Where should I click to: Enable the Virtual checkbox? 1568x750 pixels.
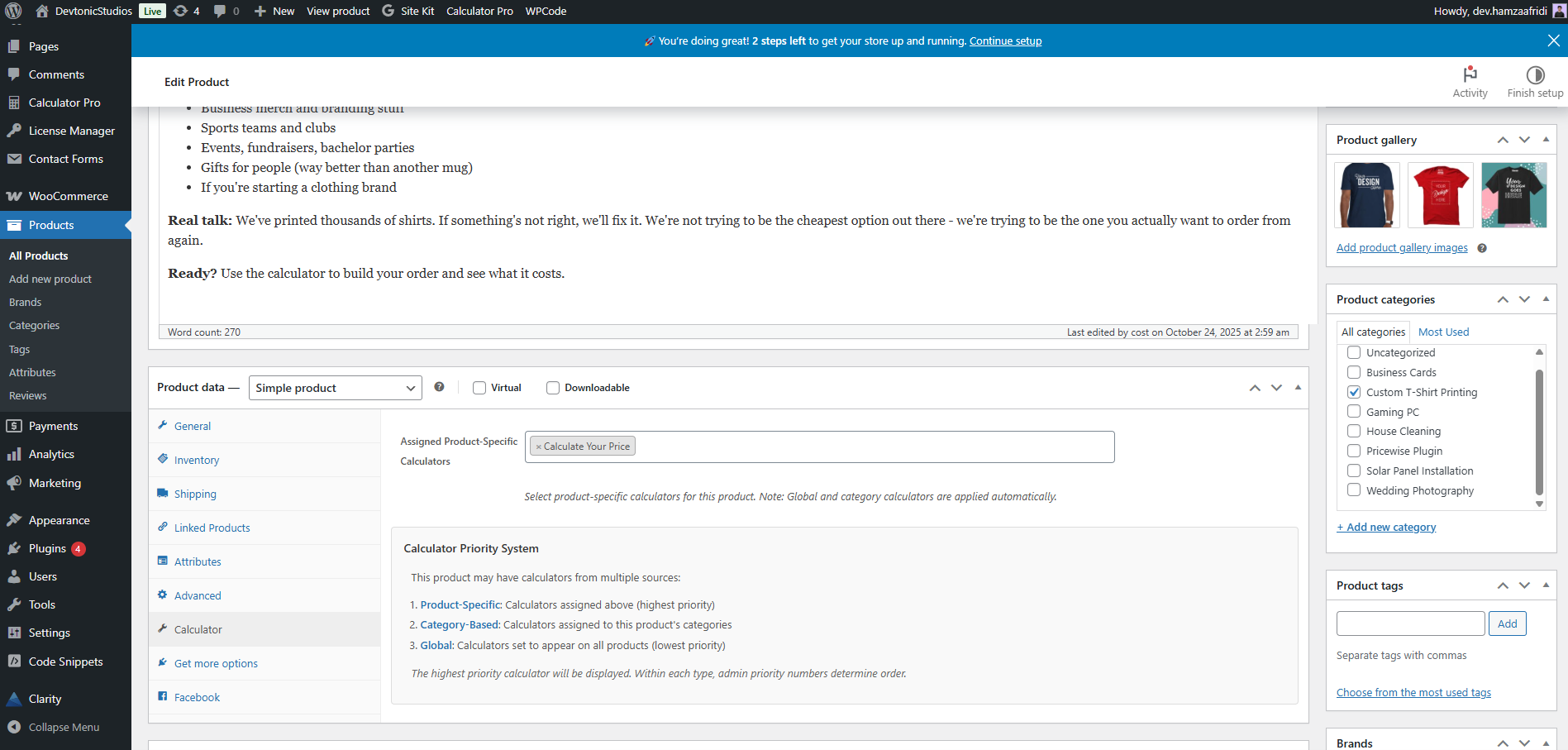(479, 388)
